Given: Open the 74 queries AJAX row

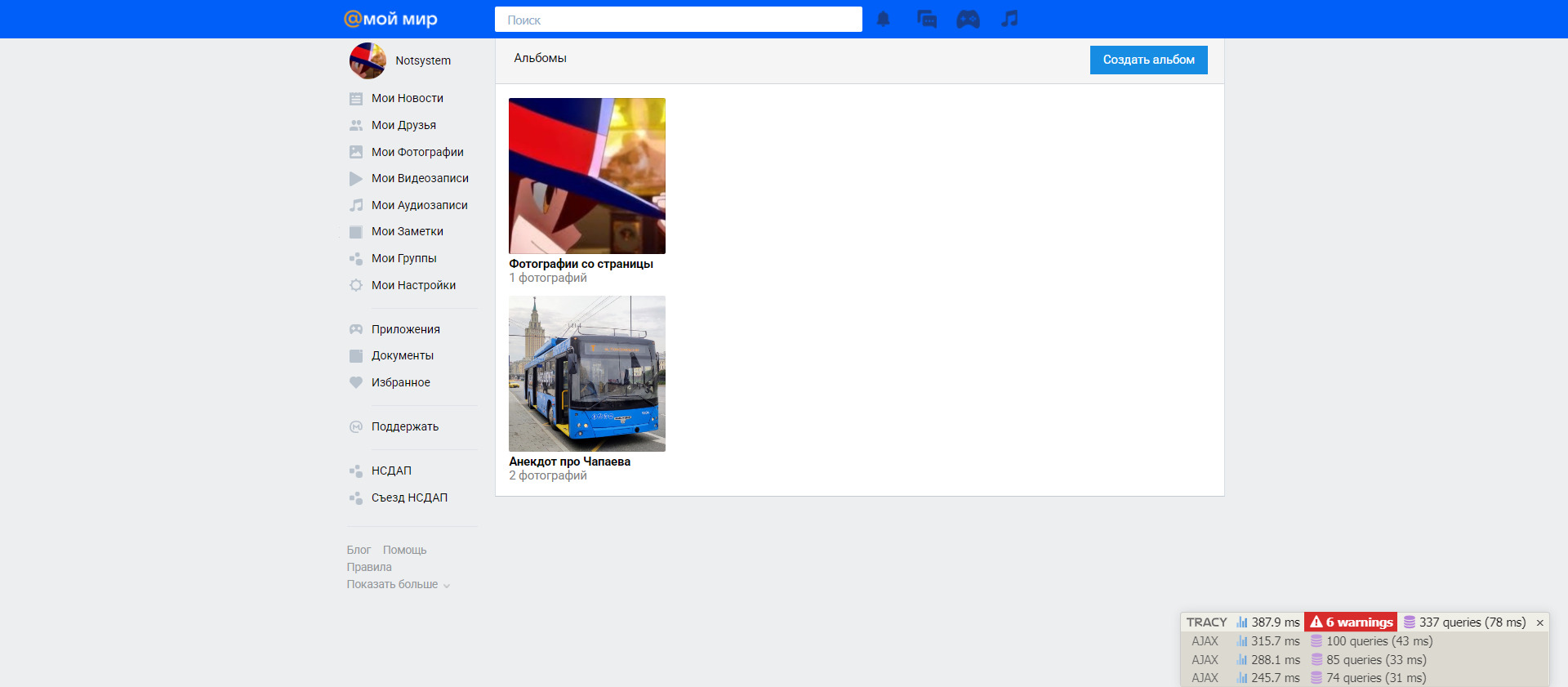Looking at the screenshot, I should click(x=1369, y=678).
